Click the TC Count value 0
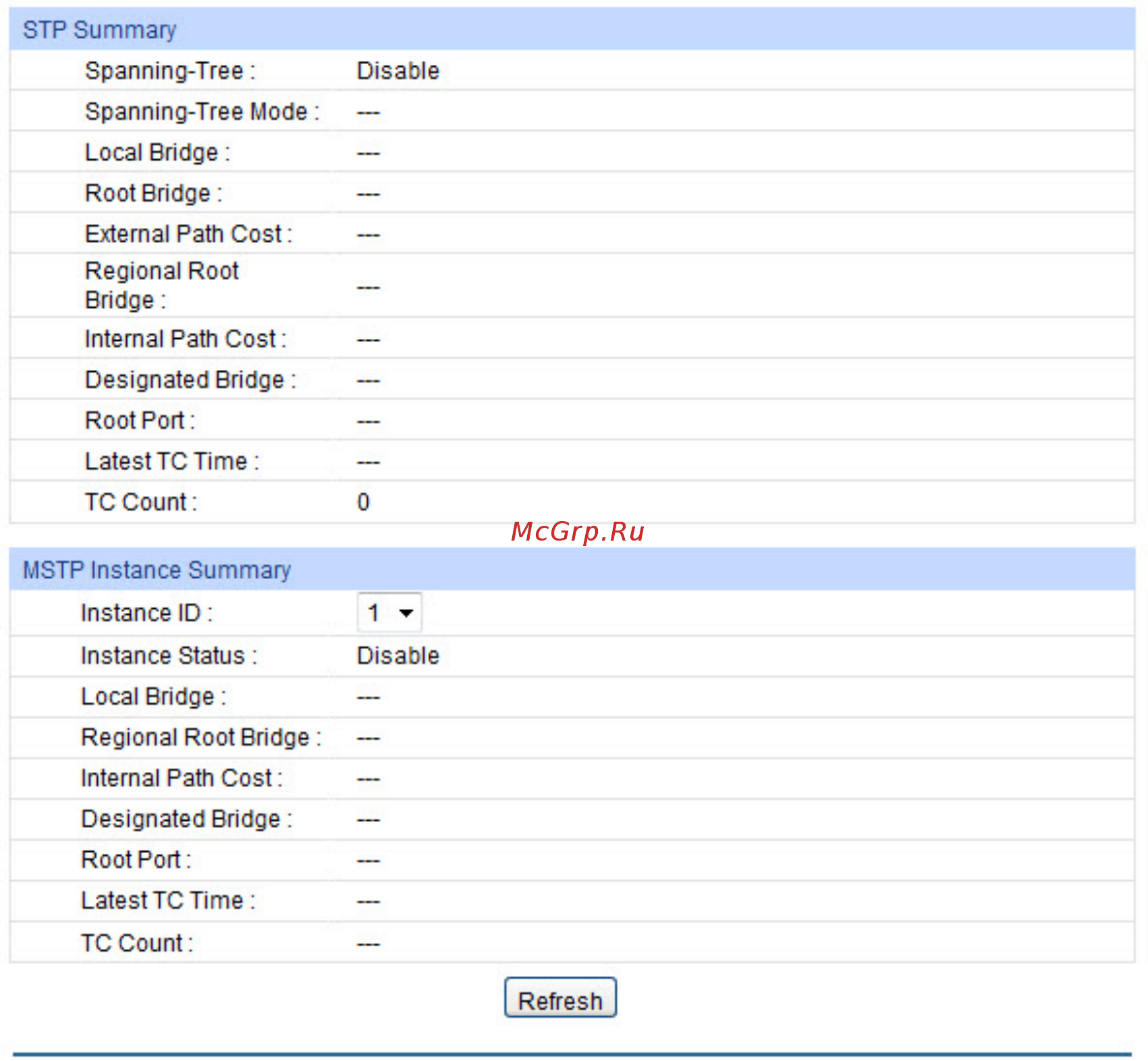Image resolution: width=1148 pixels, height=1061 pixels. (363, 502)
